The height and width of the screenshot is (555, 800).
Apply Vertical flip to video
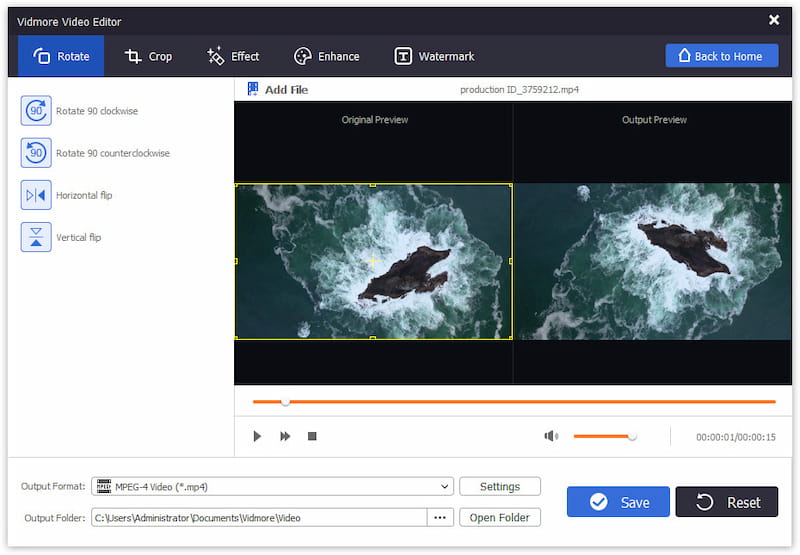36,237
